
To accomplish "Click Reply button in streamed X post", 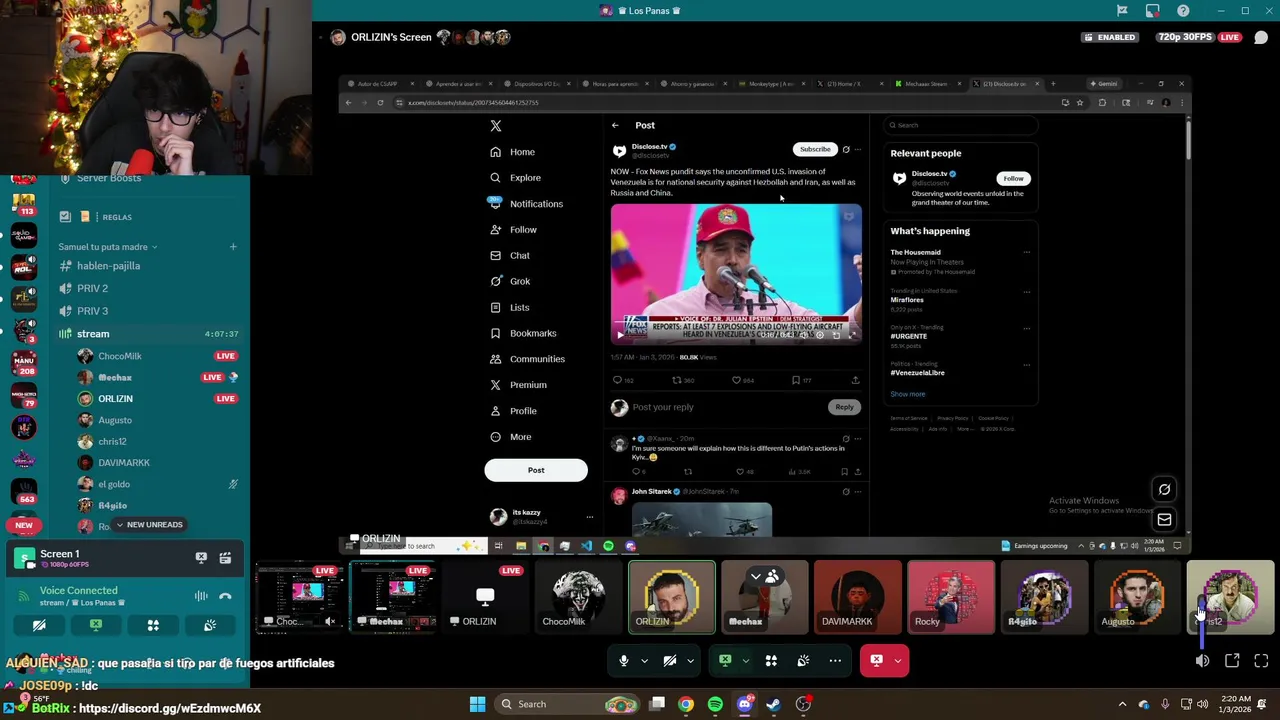I will tap(844, 407).
